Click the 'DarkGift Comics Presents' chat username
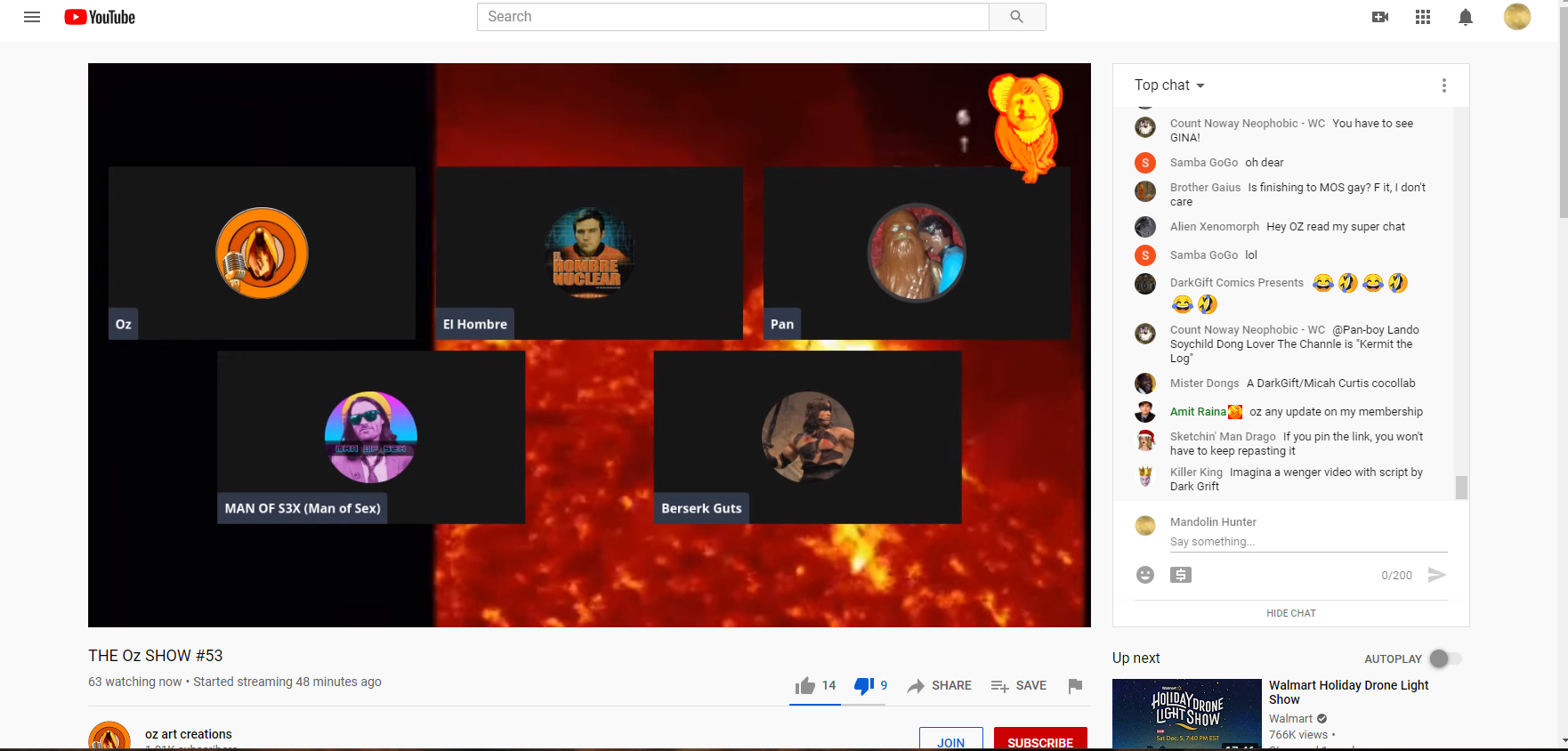The width and height of the screenshot is (1568, 751). click(1237, 283)
